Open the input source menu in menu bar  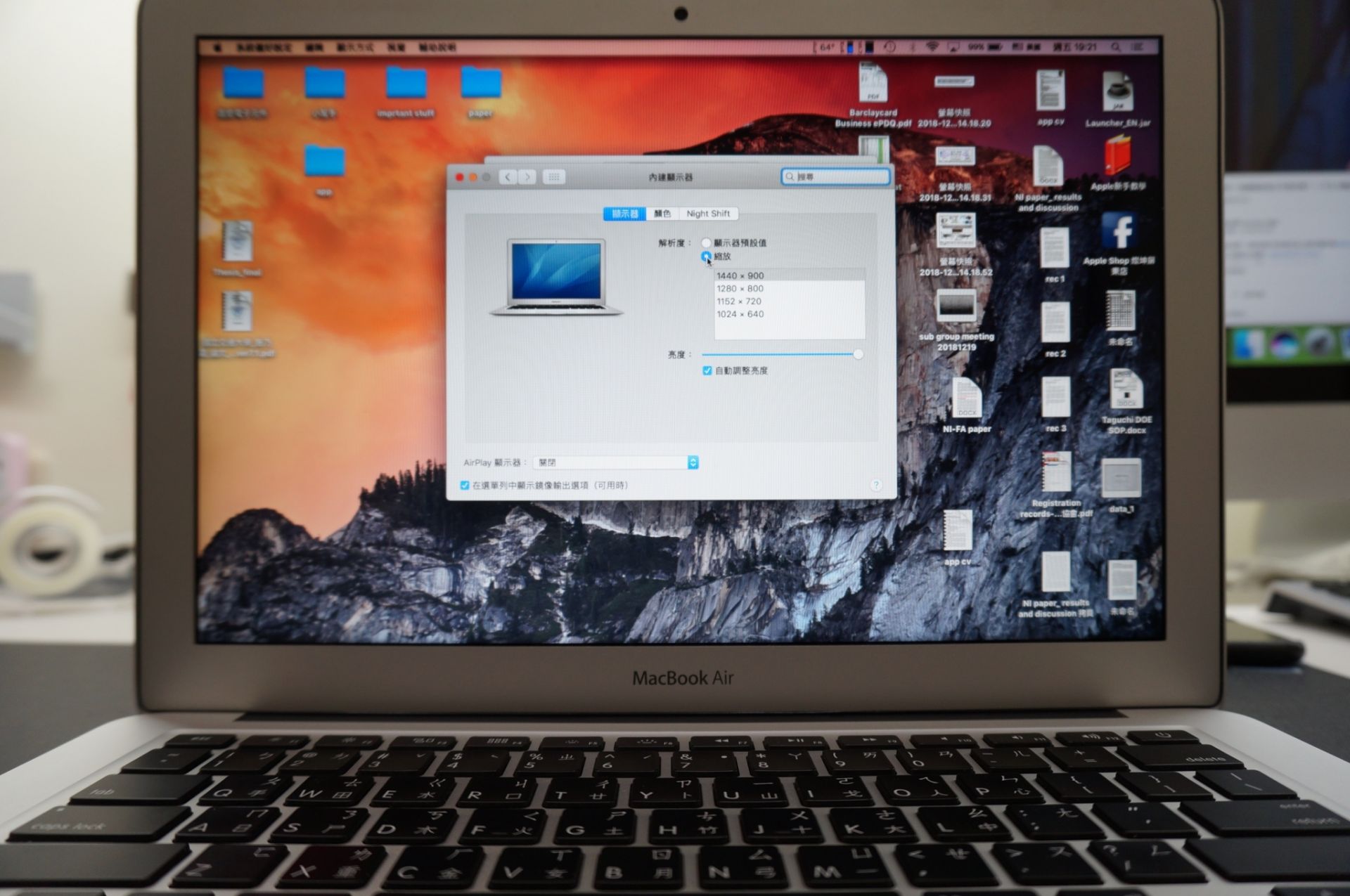pos(1027,47)
